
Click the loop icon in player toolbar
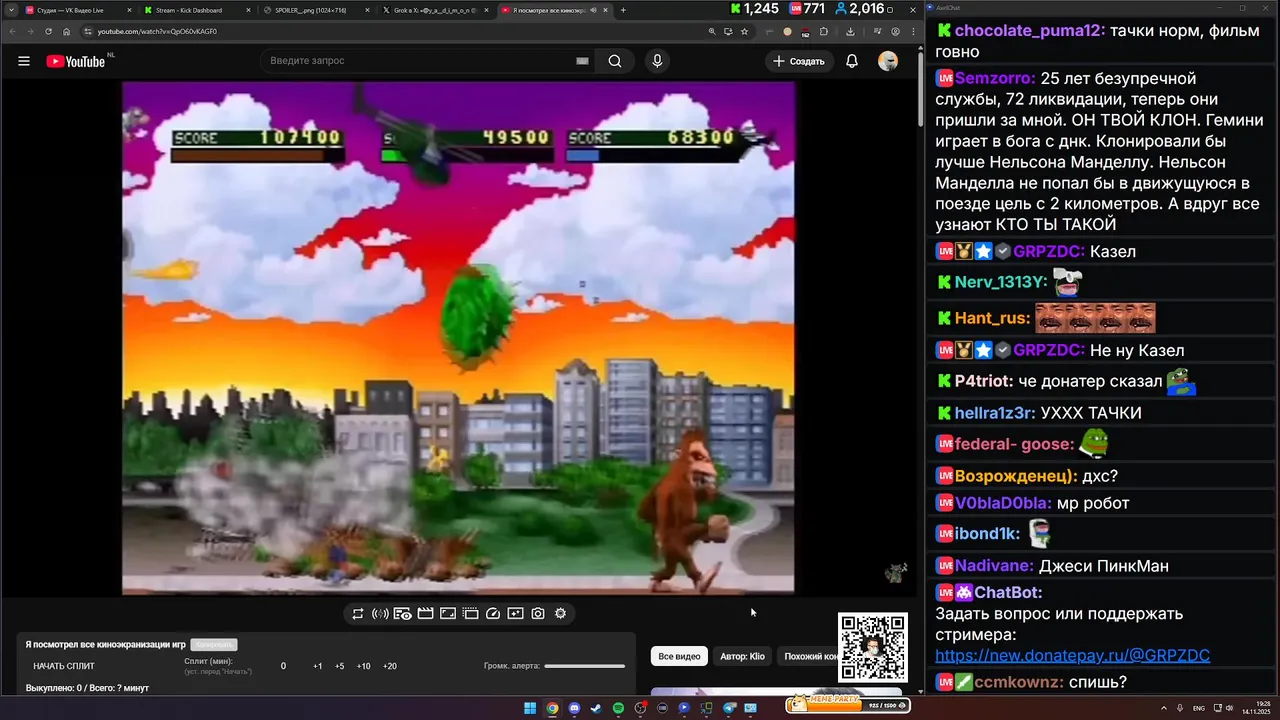click(x=358, y=613)
